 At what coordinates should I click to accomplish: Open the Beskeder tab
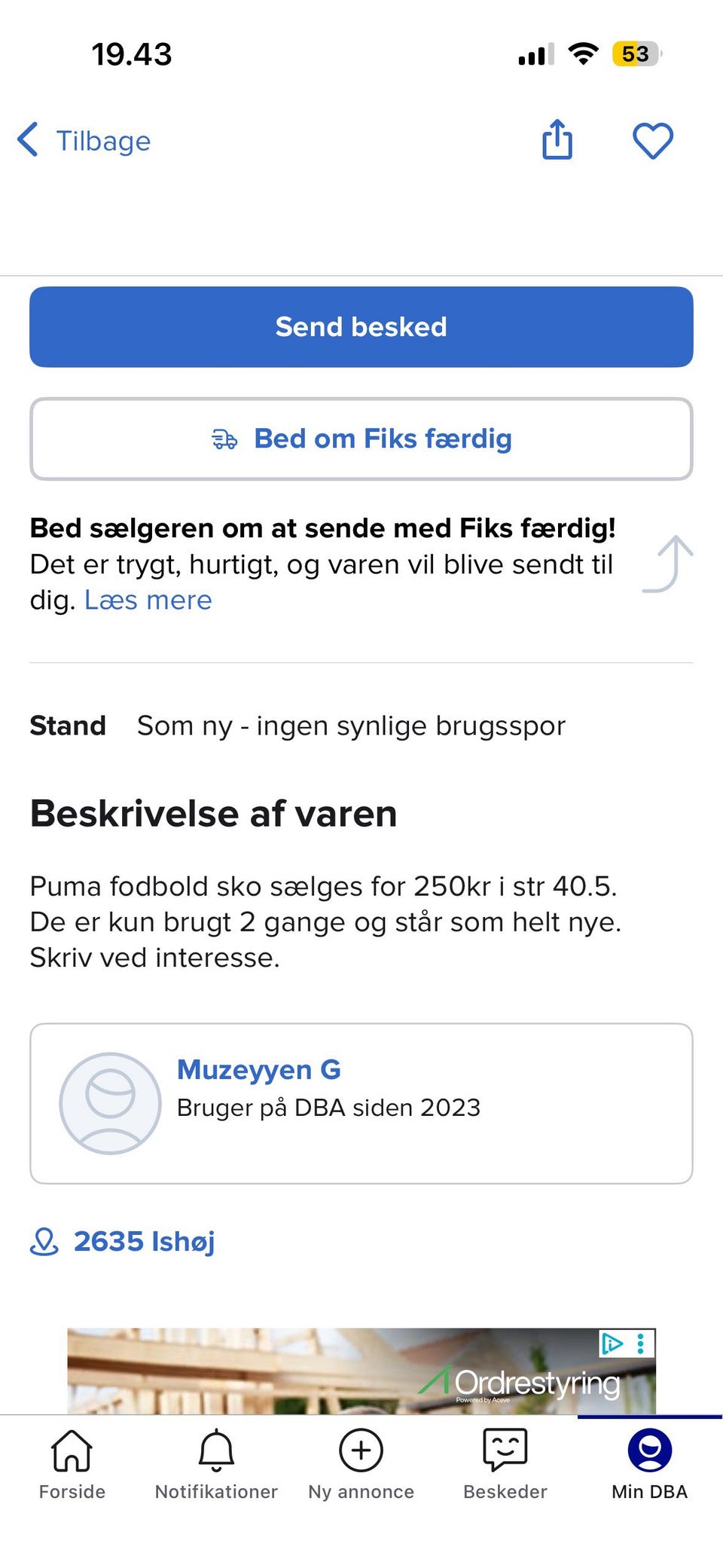[505, 1463]
